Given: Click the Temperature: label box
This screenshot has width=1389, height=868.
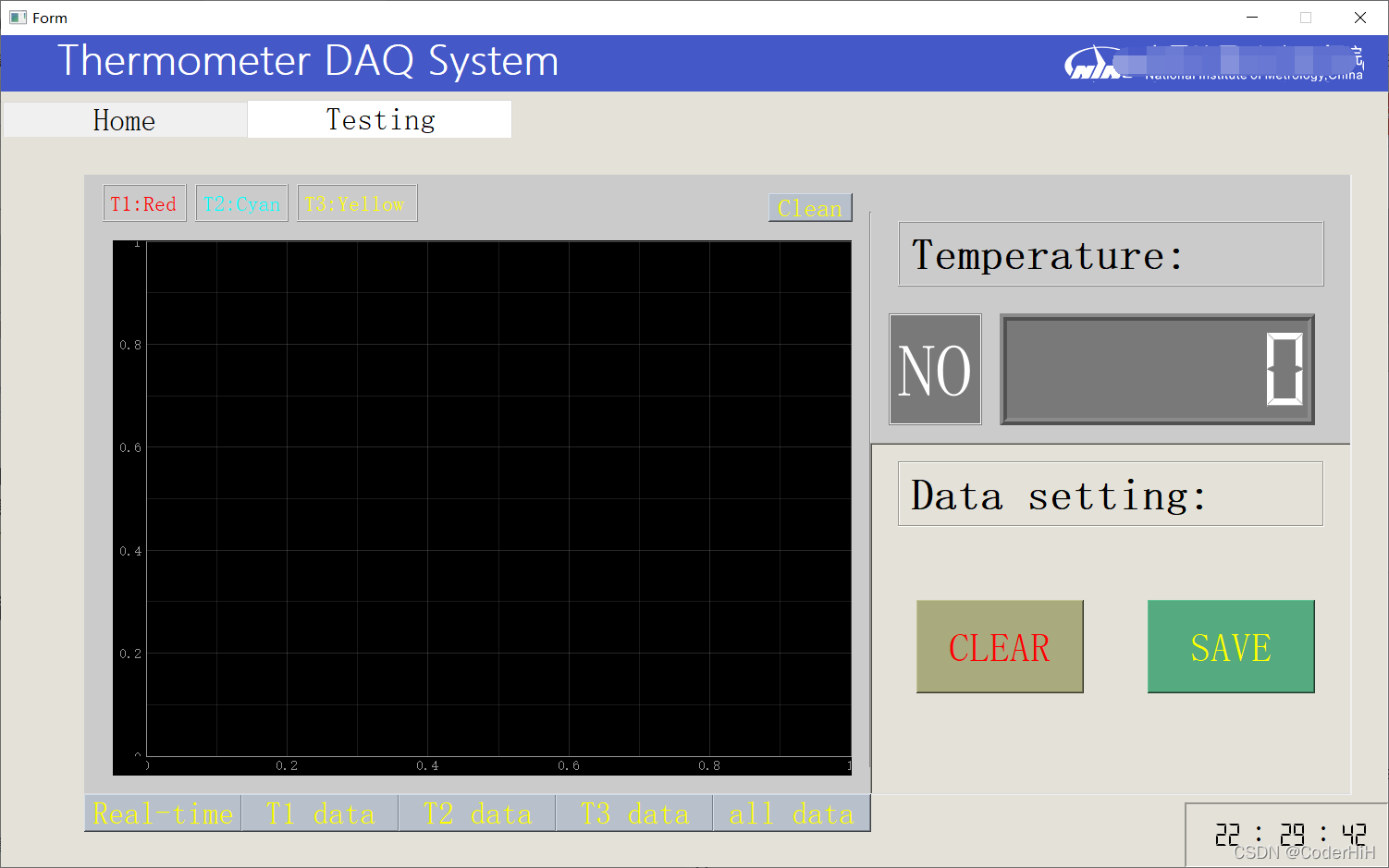Looking at the screenshot, I should coord(1111,254).
